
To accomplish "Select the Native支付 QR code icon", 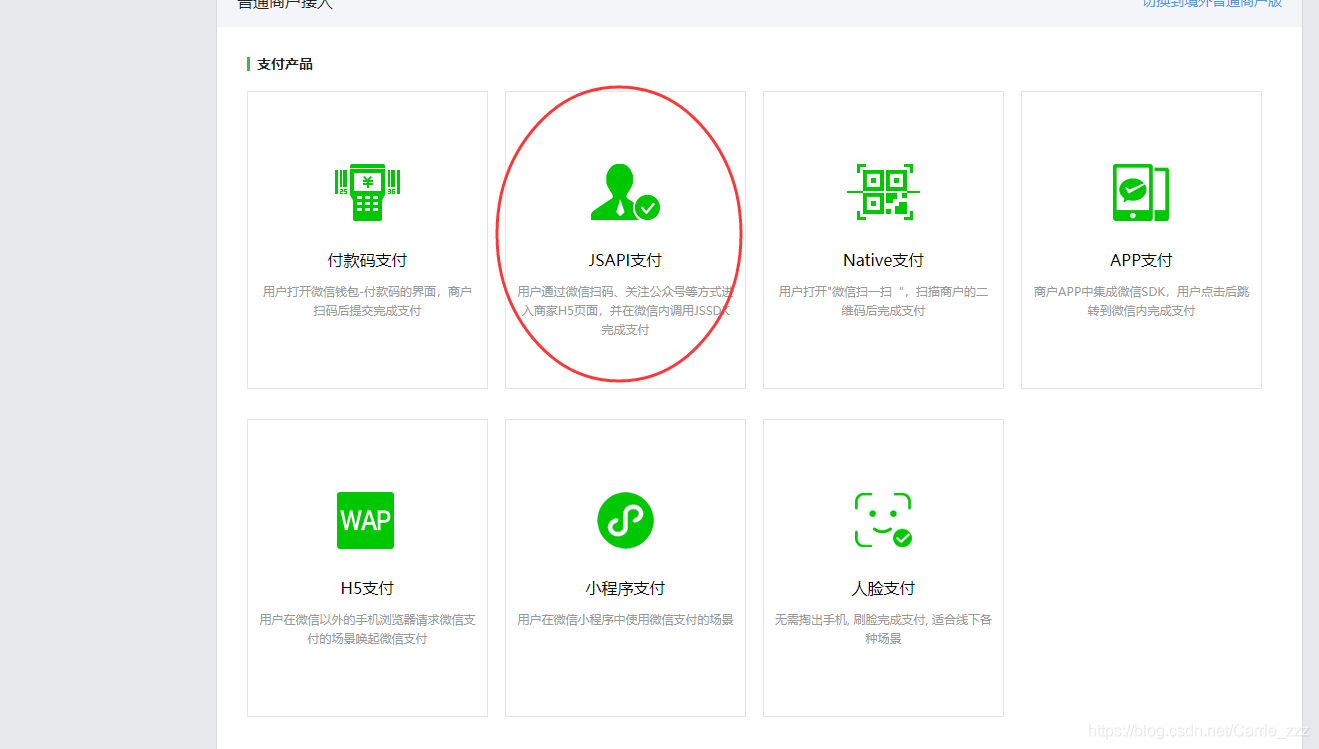I will [882, 191].
